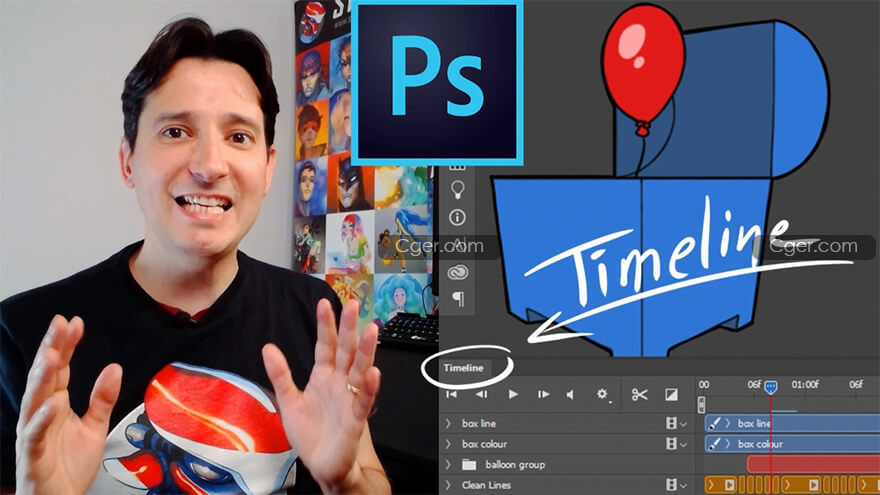Select the Timeline panel tab
This screenshot has height=495, width=880.
click(463, 369)
